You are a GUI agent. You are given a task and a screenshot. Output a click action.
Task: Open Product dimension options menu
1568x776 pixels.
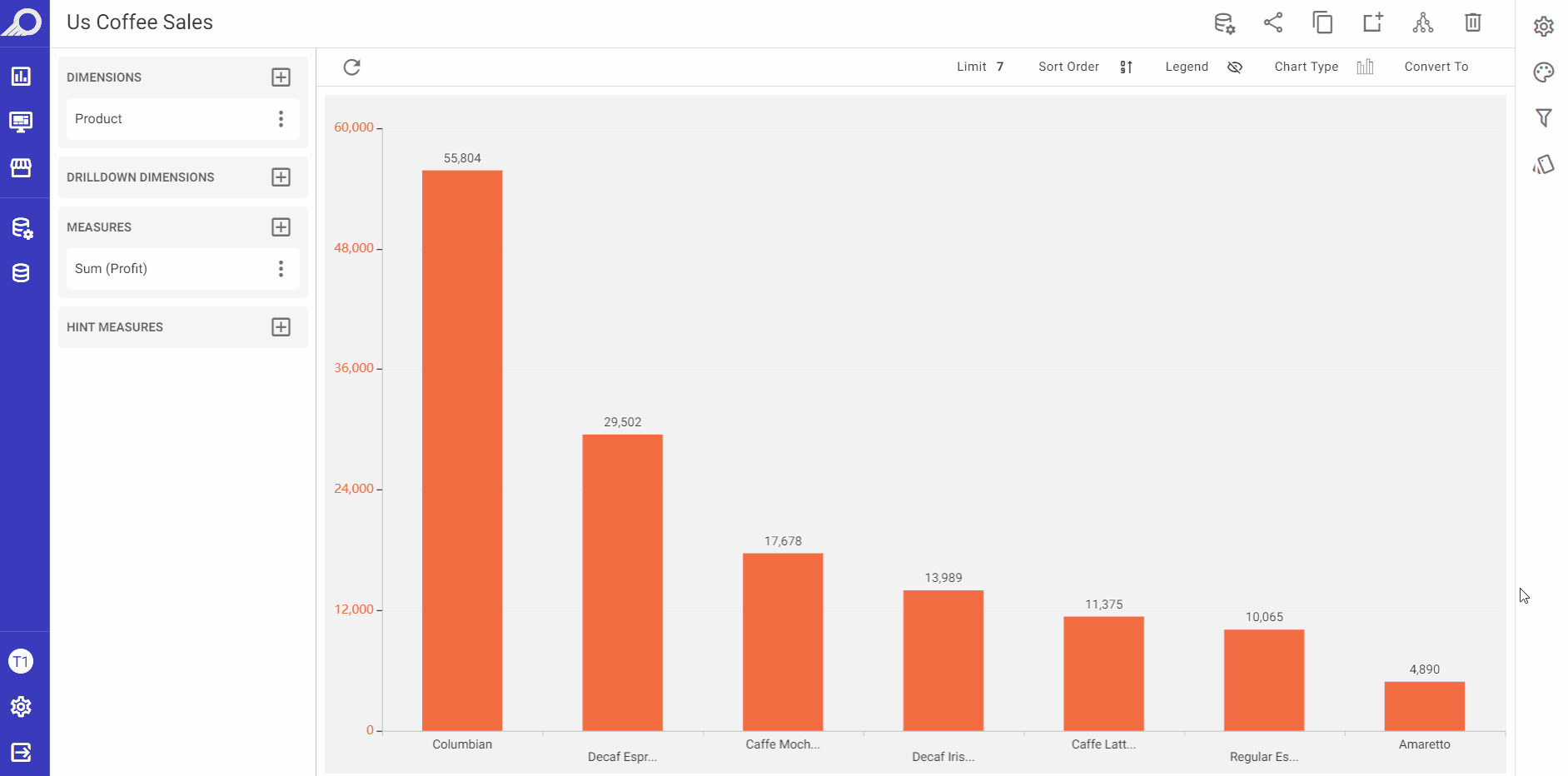281,119
